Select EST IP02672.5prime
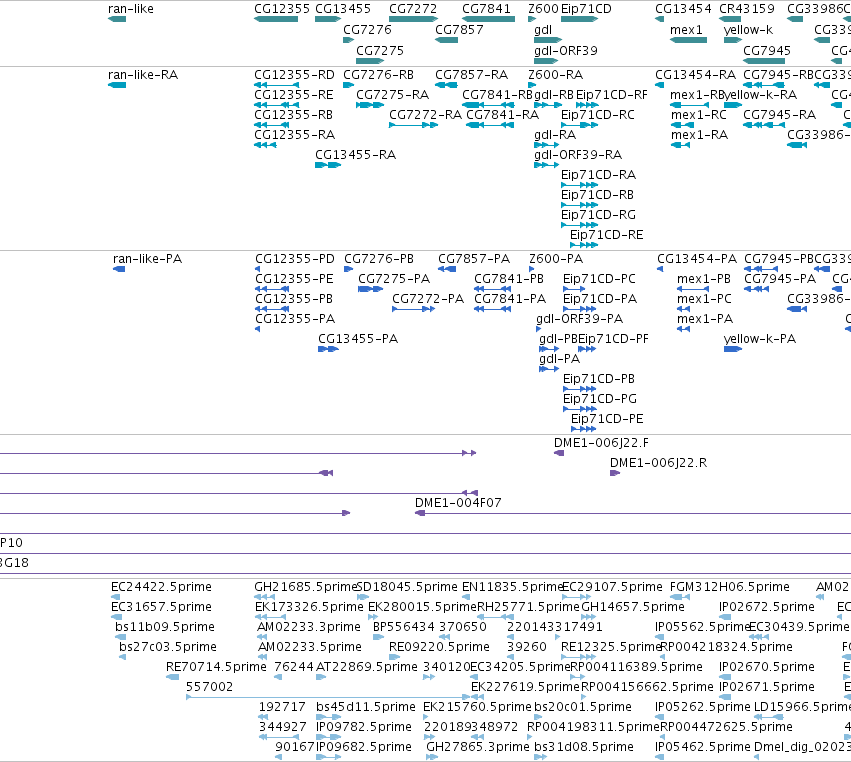The height and width of the screenshot is (762, 851). pyautogui.click(x=767, y=607)
